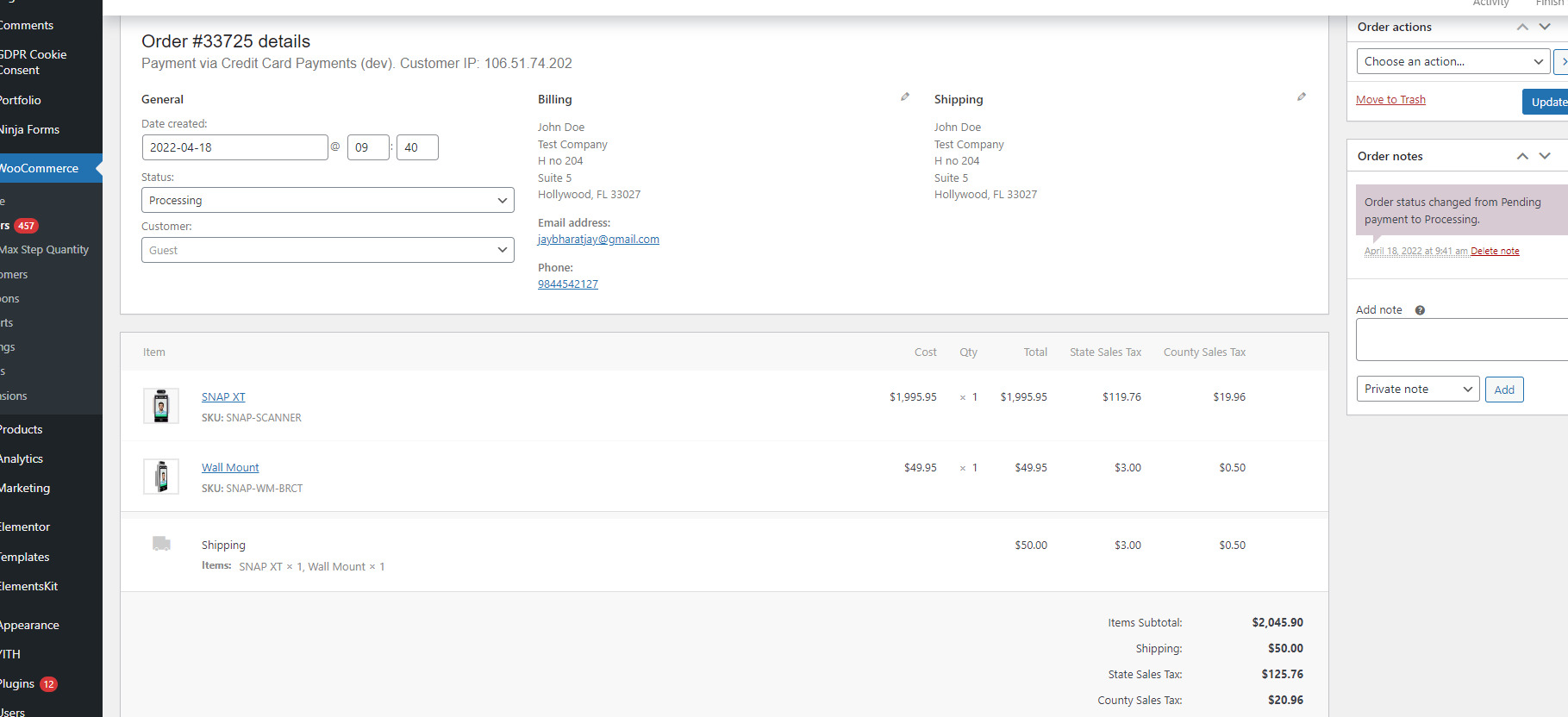Click SNAP XT state tax $119.76
The height and width of the screenshot is (717, 1568).
coord(1121,397)
